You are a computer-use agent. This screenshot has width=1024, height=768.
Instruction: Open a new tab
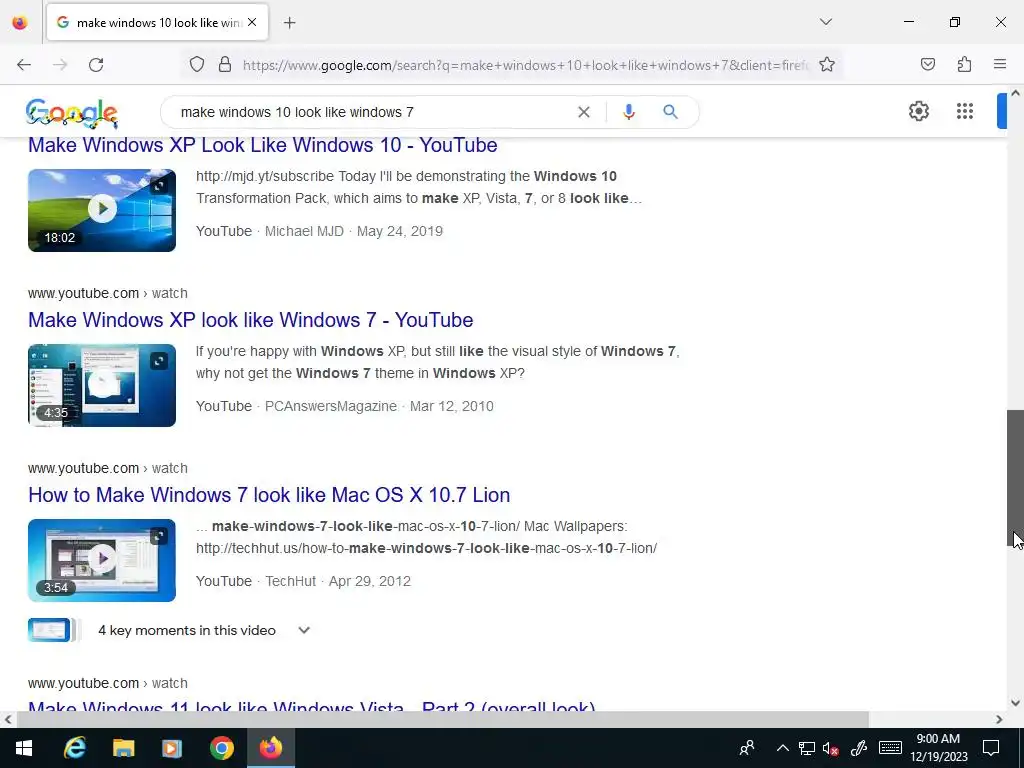tap(289, 23)
